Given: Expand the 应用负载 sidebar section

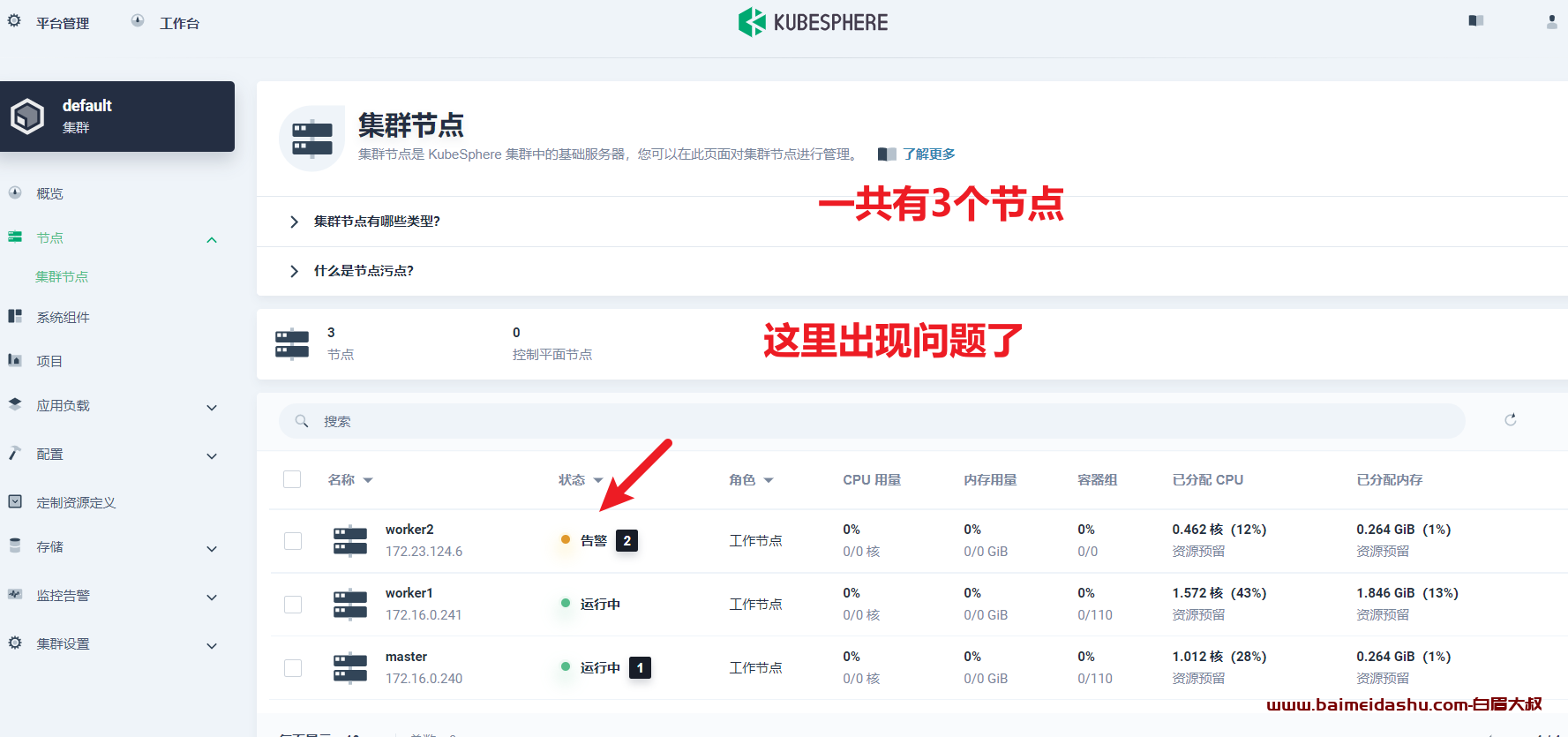Looking at the screenshot, I should click(212, 407).
